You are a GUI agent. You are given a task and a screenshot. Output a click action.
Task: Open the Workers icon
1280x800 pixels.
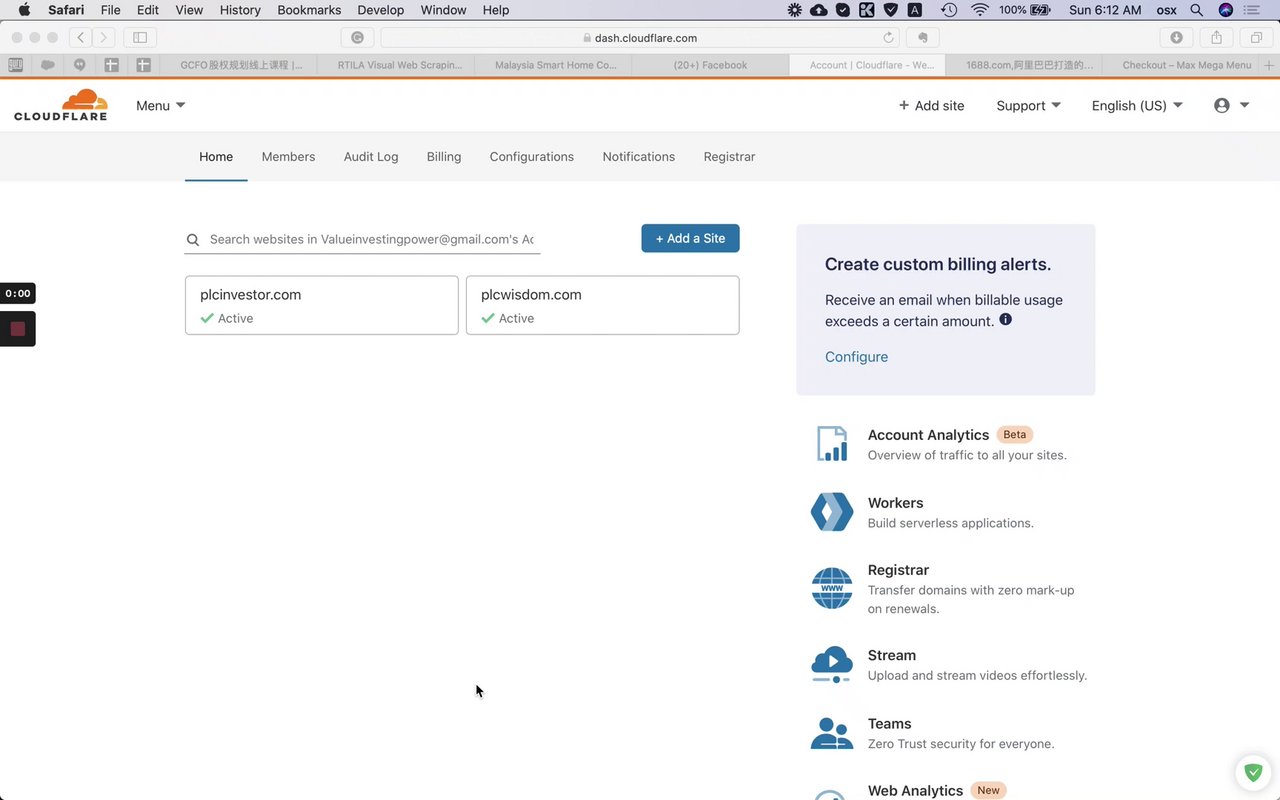point(832,512)
